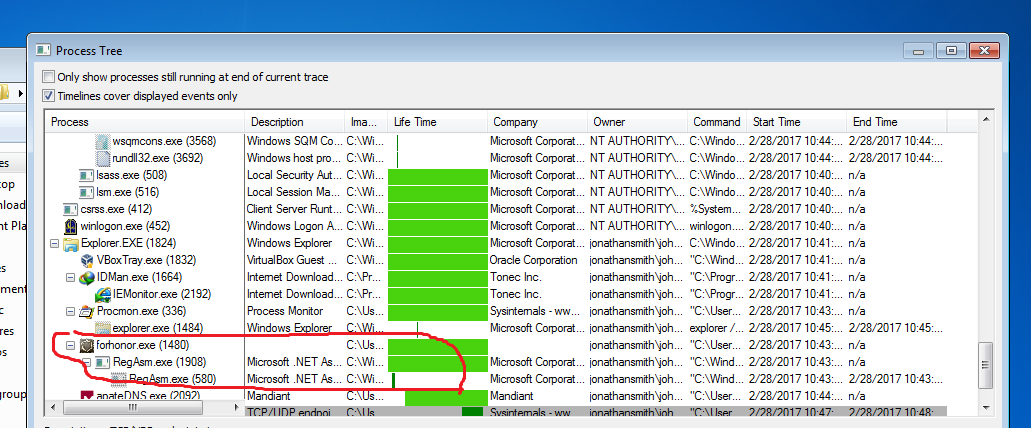Screen dimensions: 1031x428
Task: Click the Company column header
Action: pos(538,122)
